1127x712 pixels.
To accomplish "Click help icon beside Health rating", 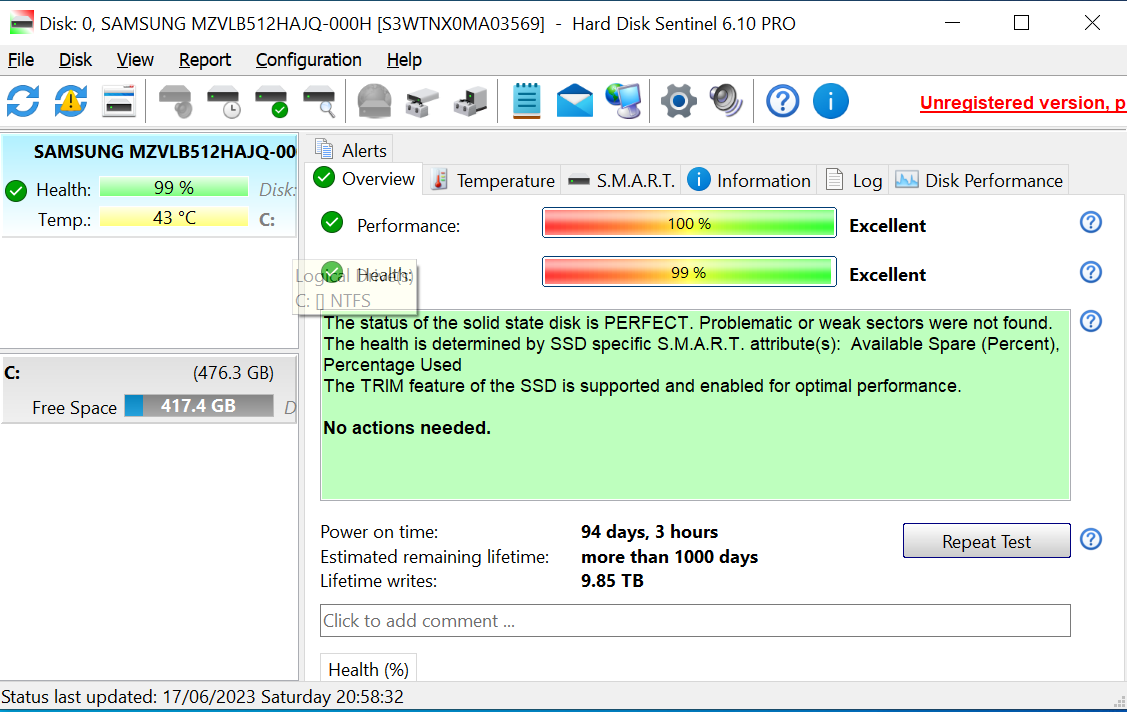I will (1090, 272).
